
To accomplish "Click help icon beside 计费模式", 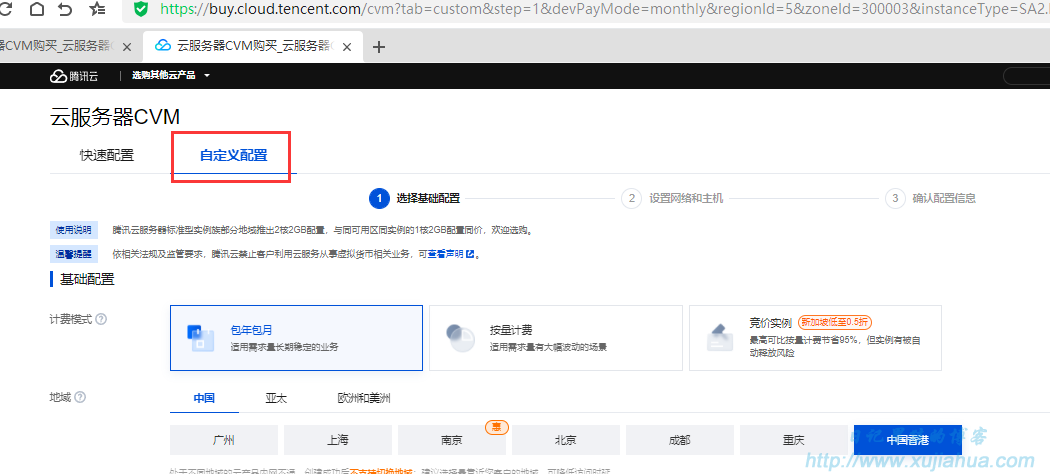I will (101, 319).
